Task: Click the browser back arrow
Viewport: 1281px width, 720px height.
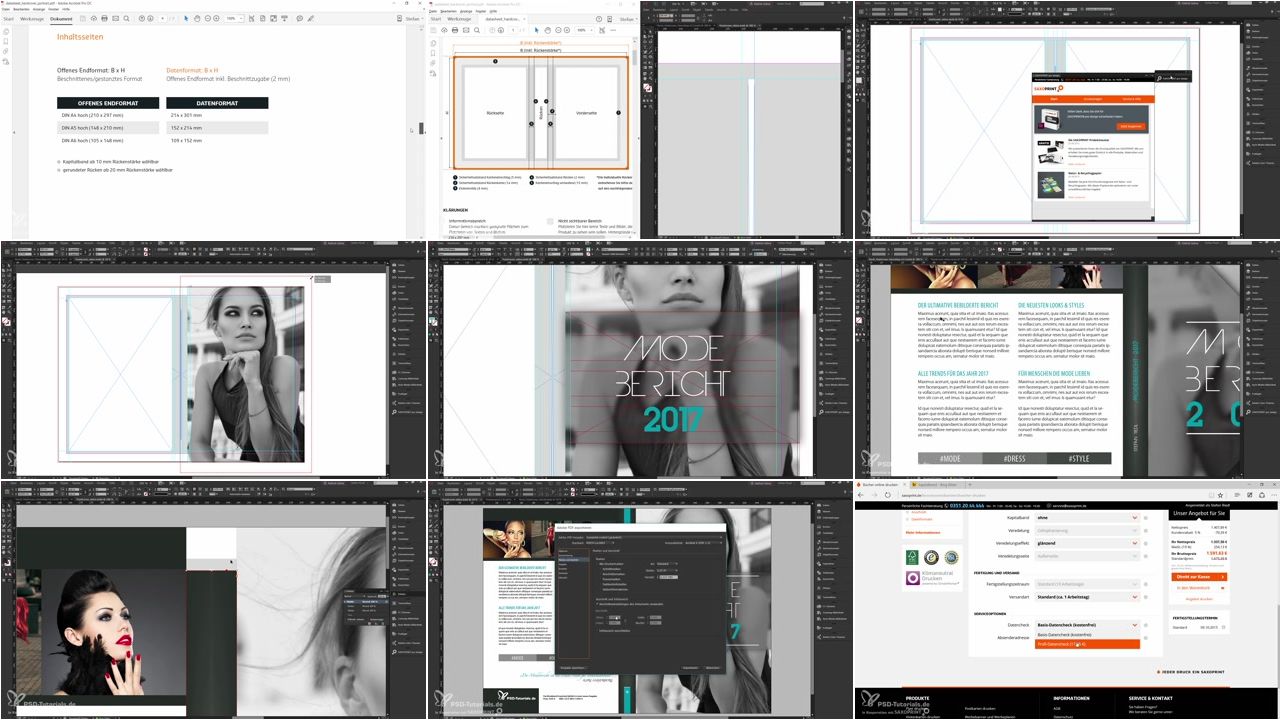Action: 860,495
